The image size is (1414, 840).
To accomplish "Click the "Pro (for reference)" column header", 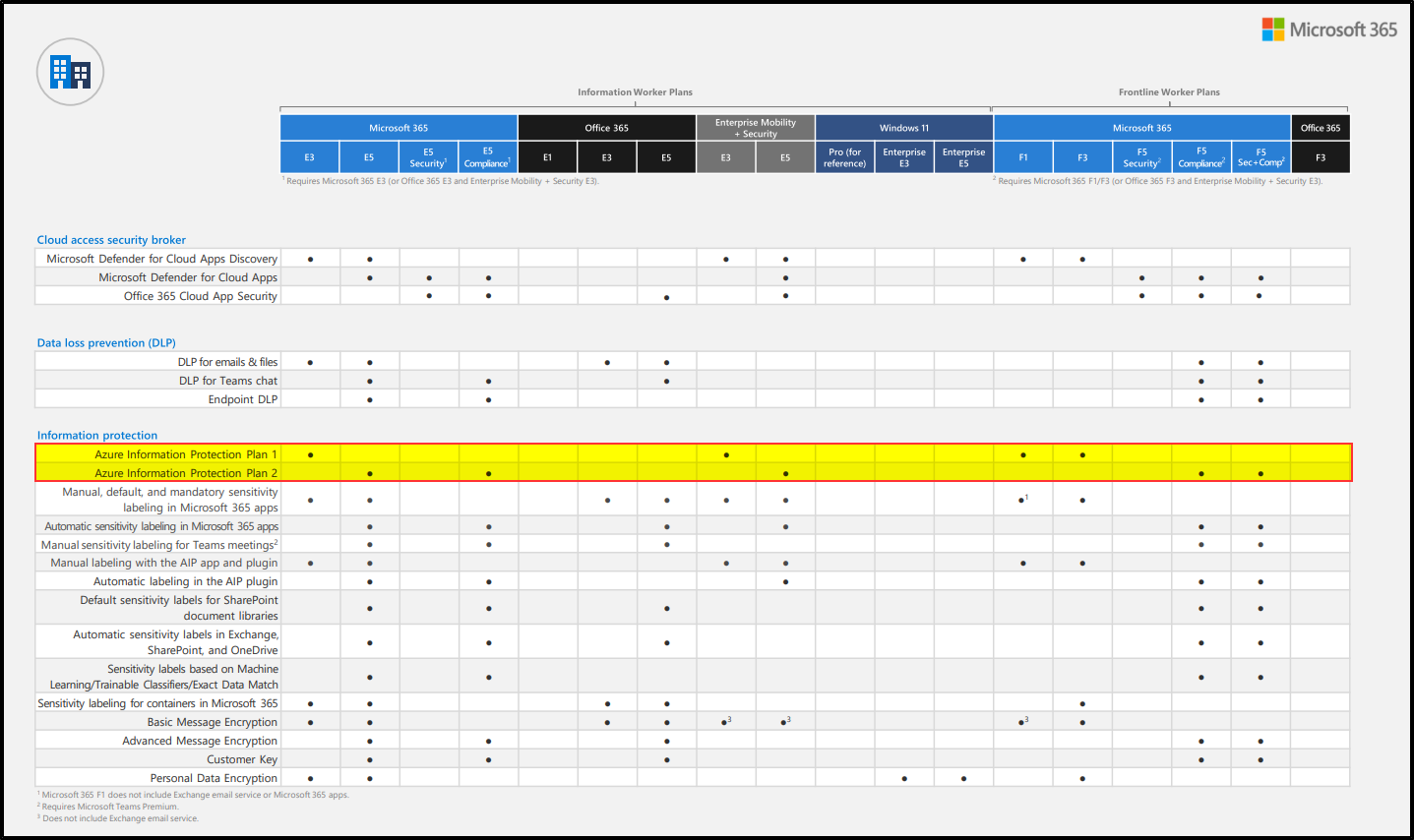I will click(x=845, y=157).
